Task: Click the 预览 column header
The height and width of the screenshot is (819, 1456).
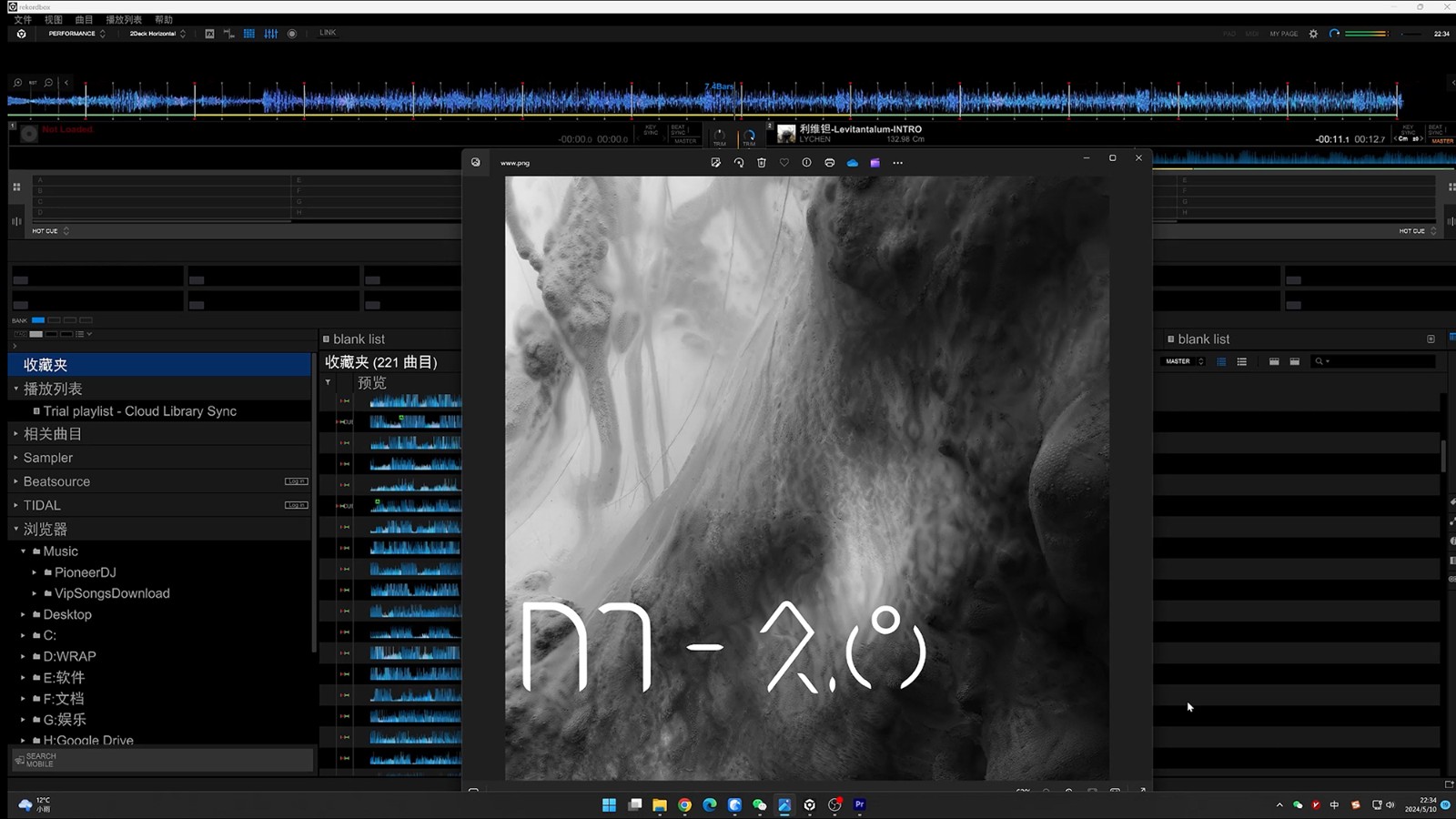Action: point(371,383)
